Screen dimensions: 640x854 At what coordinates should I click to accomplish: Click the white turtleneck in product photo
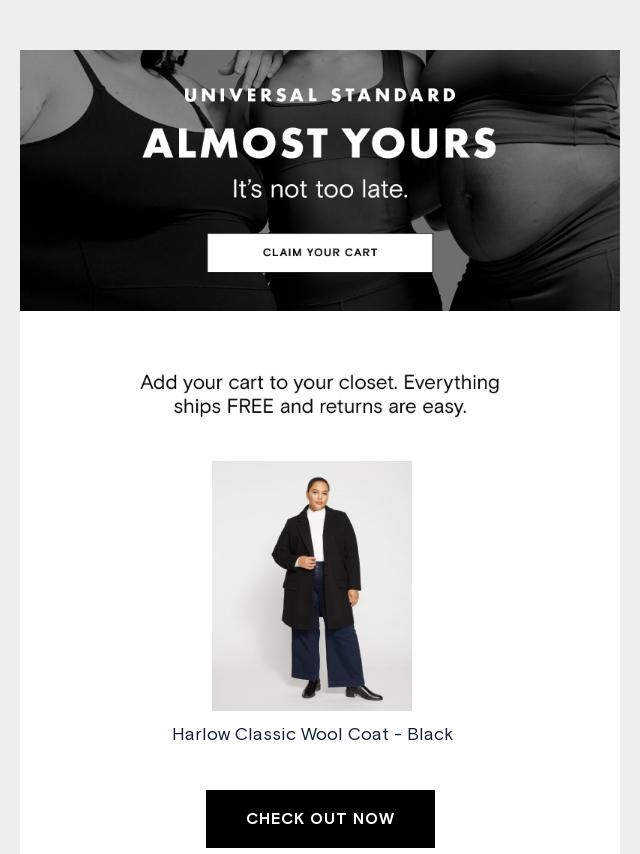(315, 534)
